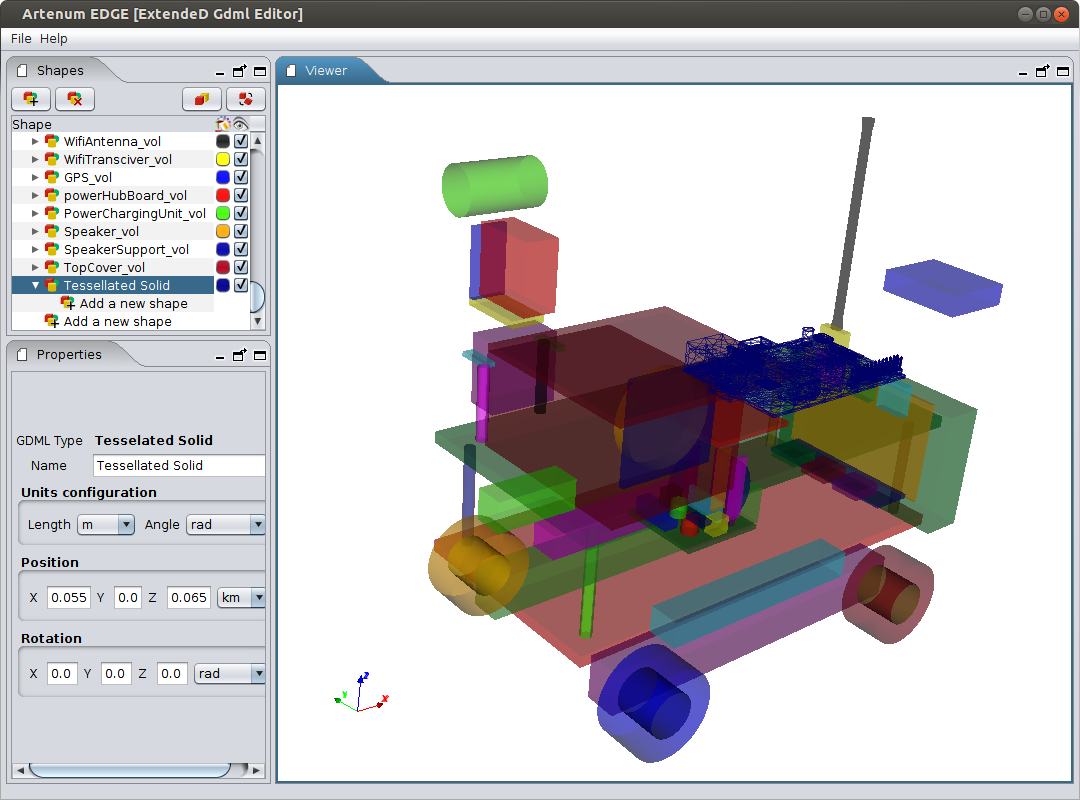
Task: Maximize the Shapes panel
Action: tap(260, 71)
